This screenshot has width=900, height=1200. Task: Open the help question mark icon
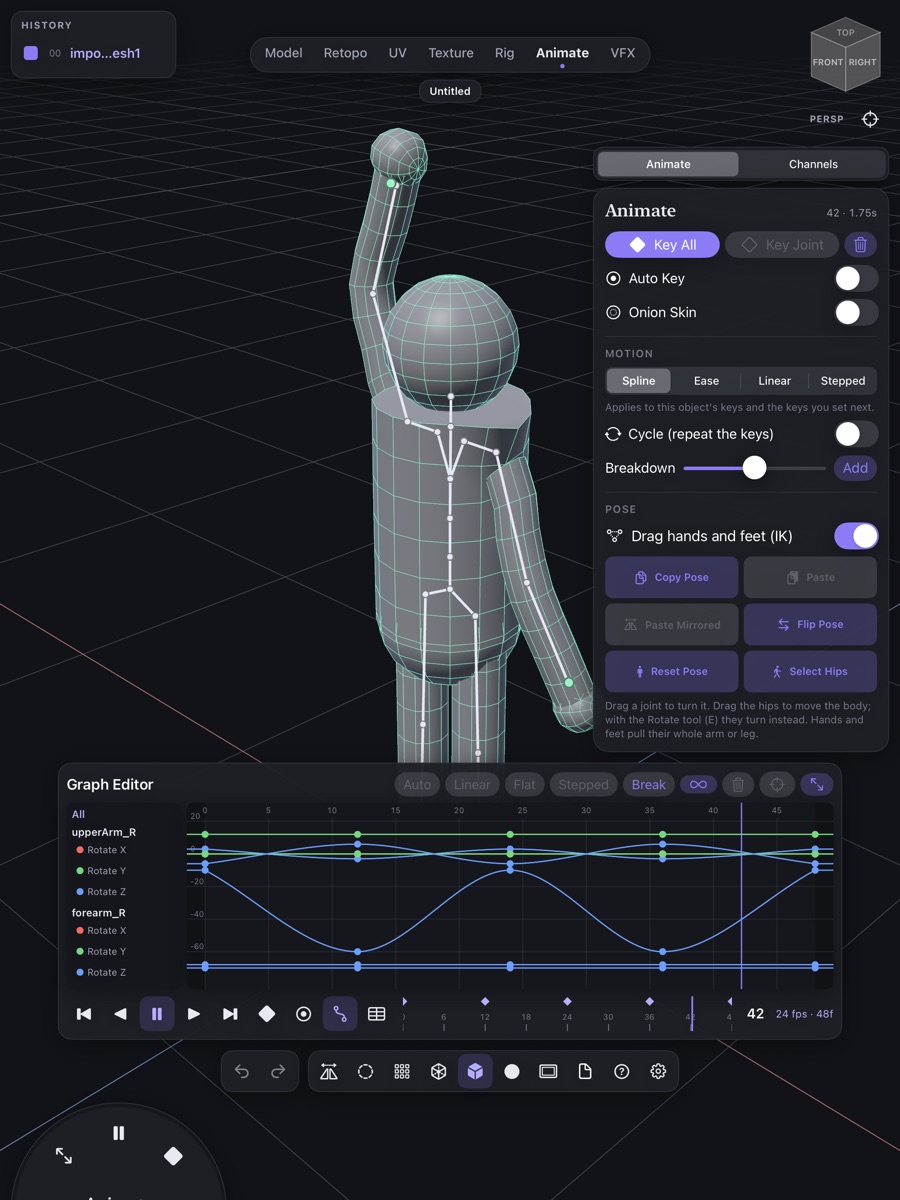622,1071
